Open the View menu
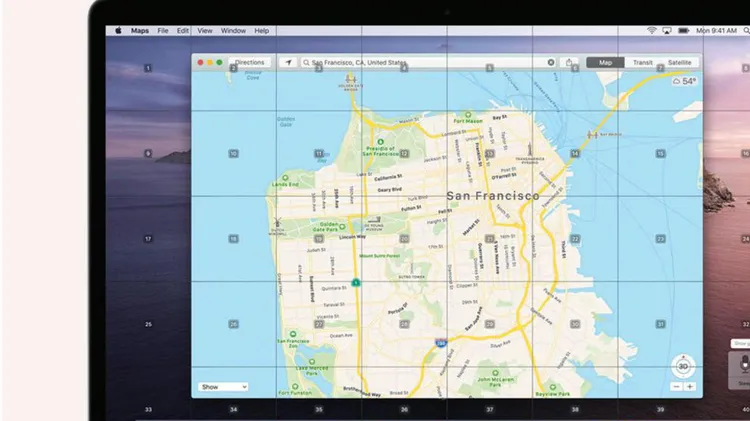 205,31
